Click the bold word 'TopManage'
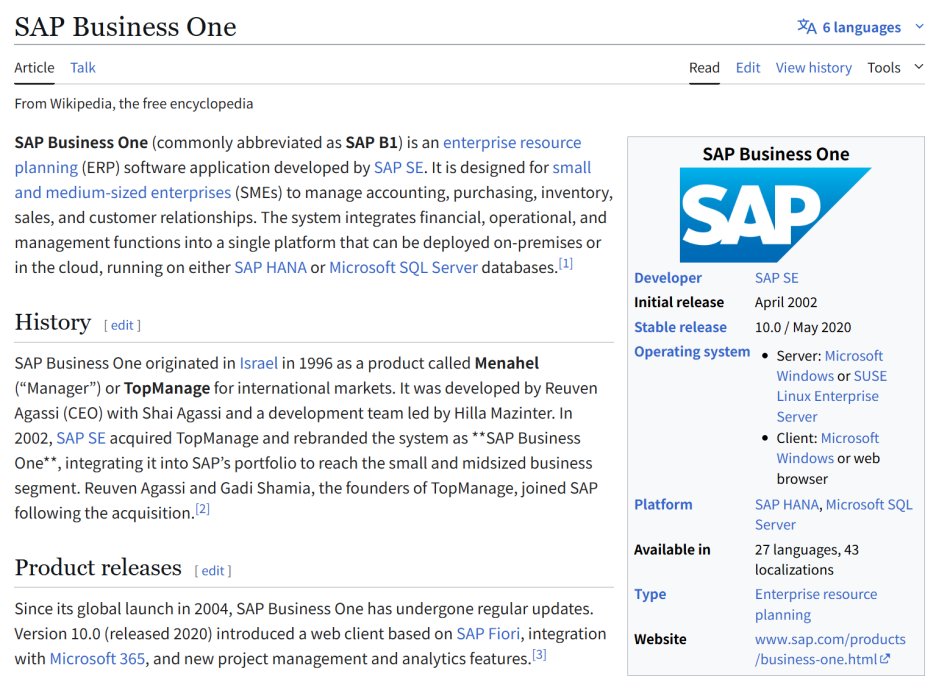Image resolution: width=936 pixels, height=688 pixels. (167, 388)
